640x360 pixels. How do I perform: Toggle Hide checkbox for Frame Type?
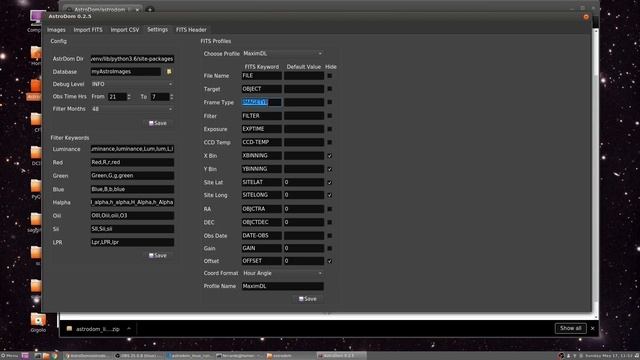pyautogui.click(x=330, y=102)
